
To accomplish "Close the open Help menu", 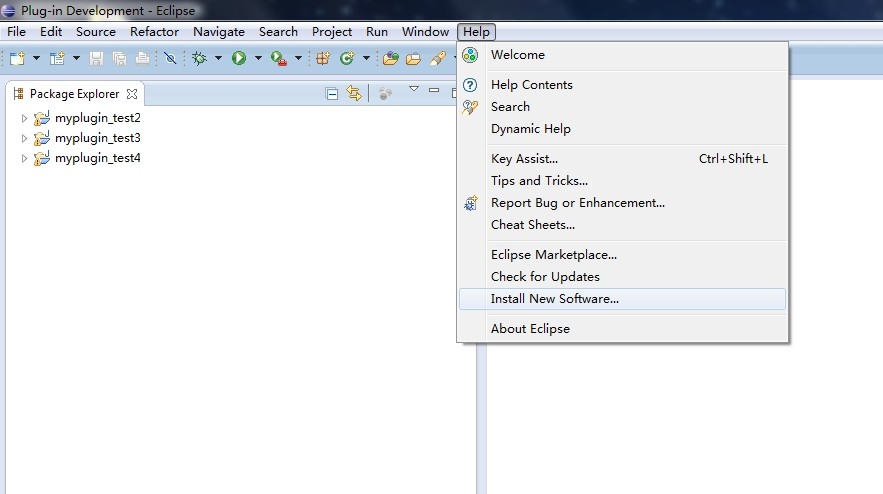I will [476, 32].
